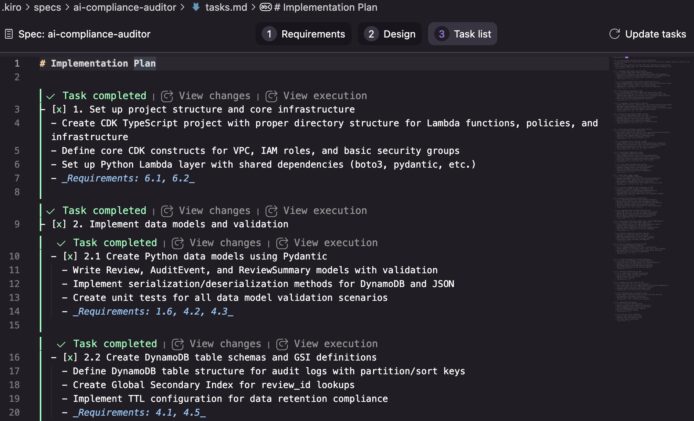694x421 pixels.
Task: Click the minimap on the editor's right
Action: coord(645,188)
